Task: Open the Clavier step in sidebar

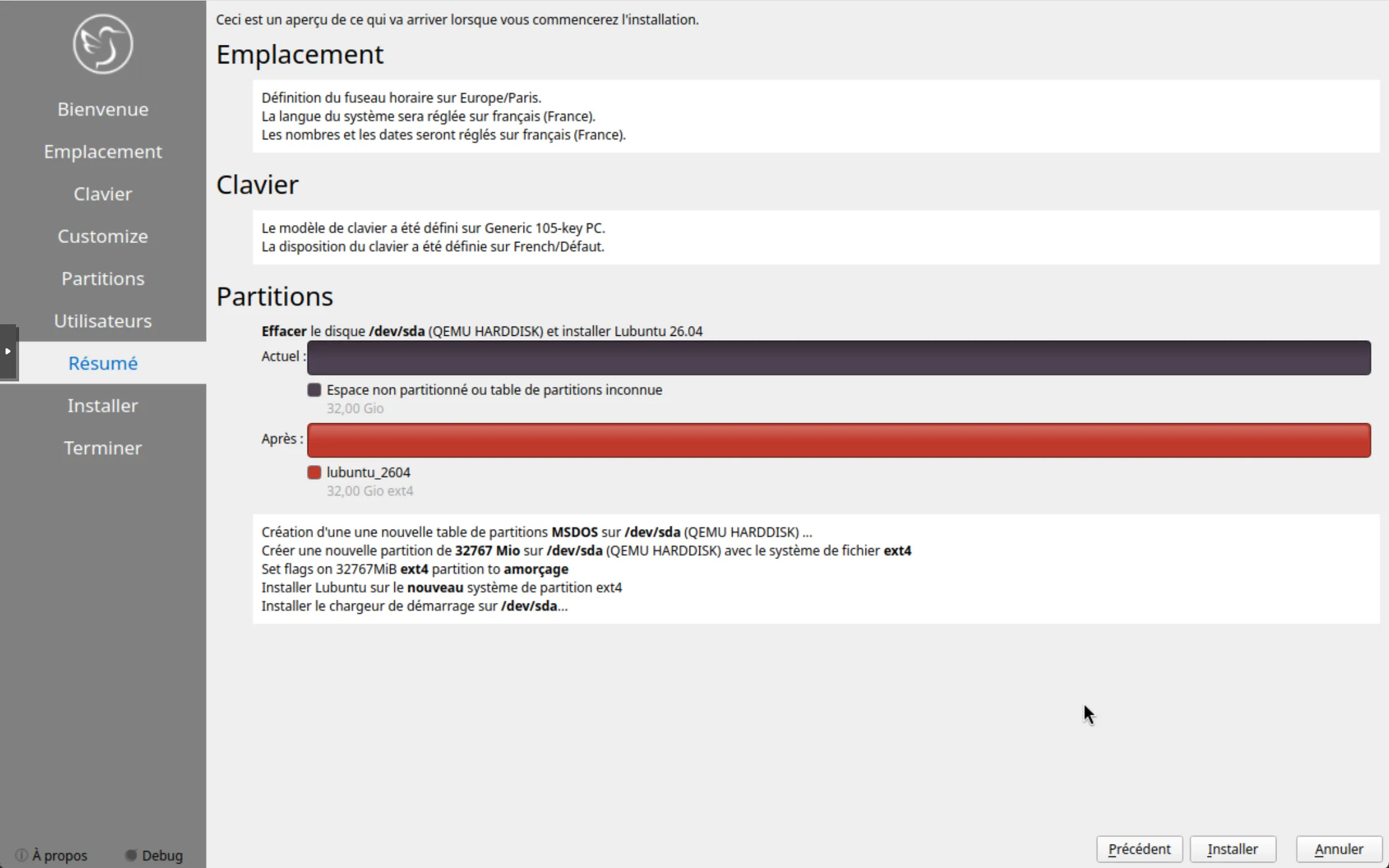Action: [103, 194]
